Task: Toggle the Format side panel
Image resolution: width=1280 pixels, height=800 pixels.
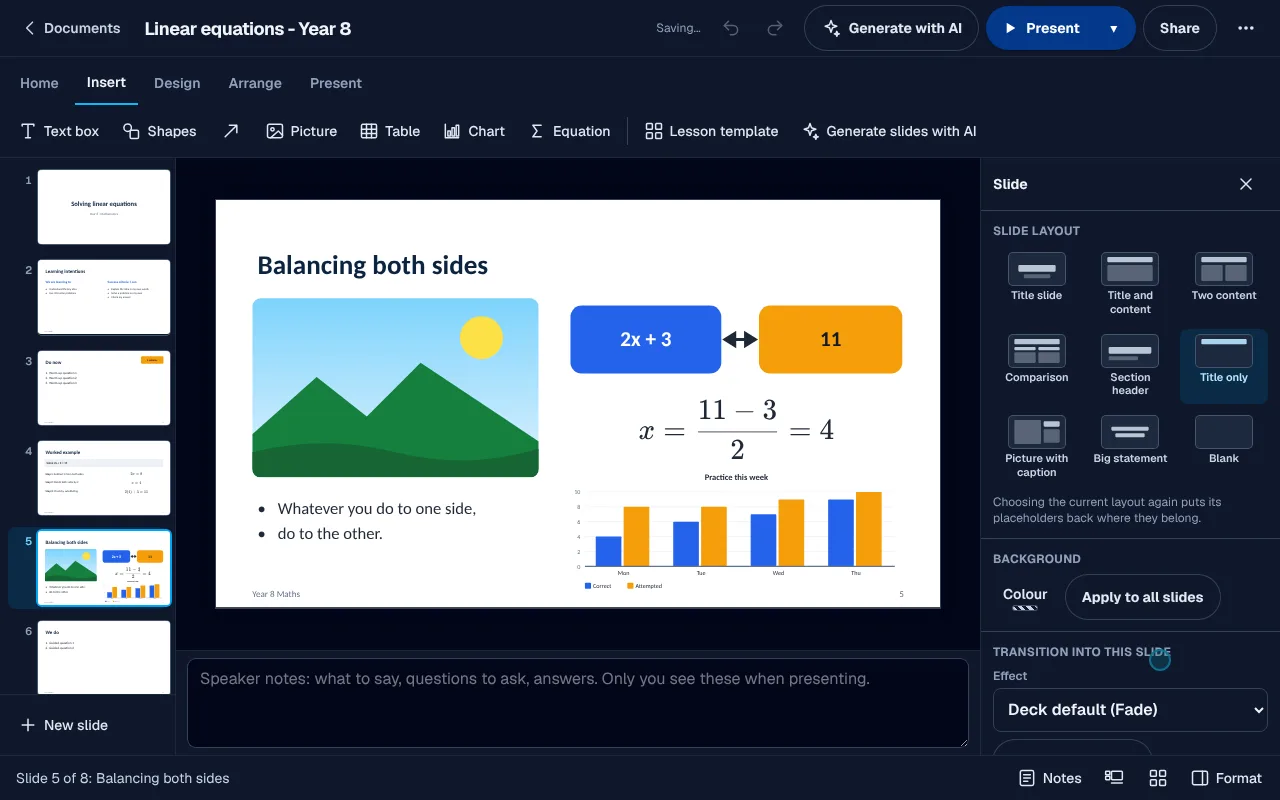Action: [1227, 778]
